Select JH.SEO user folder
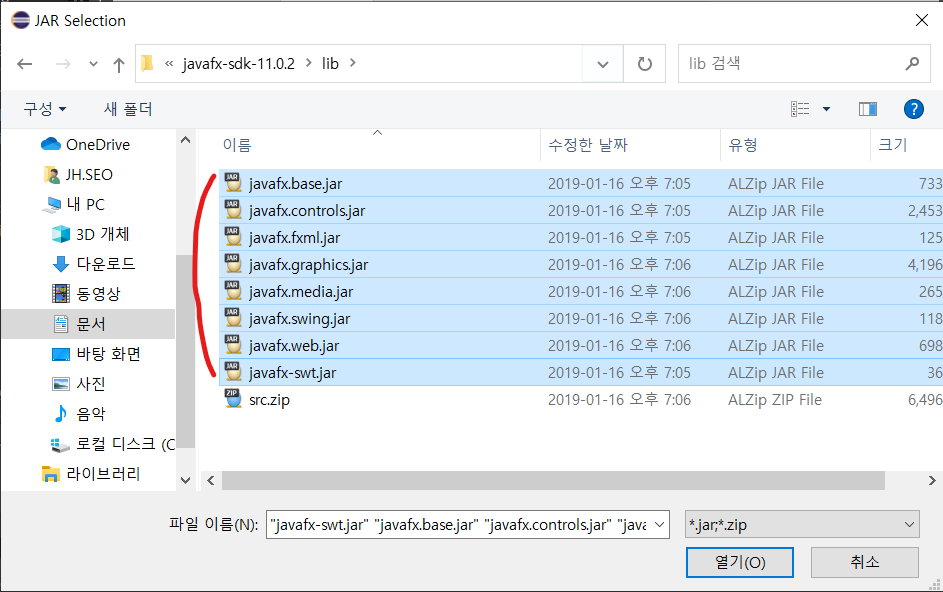The height and width of the screenshot is (592, 943). (78, 174)
